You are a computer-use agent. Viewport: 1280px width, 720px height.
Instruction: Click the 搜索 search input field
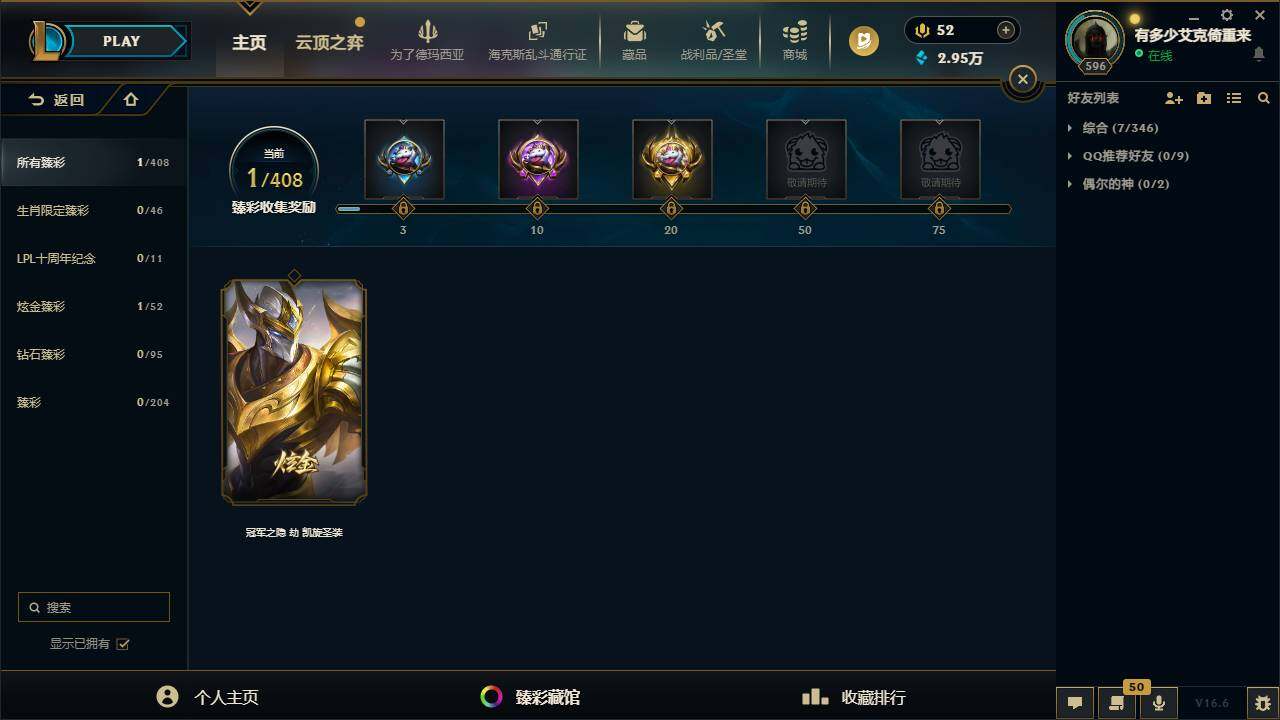point(94,607)
